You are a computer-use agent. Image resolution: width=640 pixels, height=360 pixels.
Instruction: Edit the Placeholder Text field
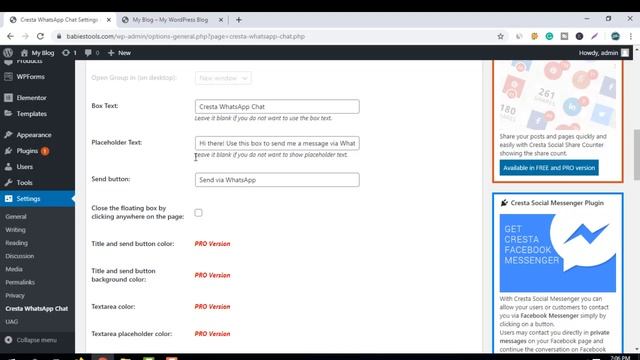(x=277, y=143)
